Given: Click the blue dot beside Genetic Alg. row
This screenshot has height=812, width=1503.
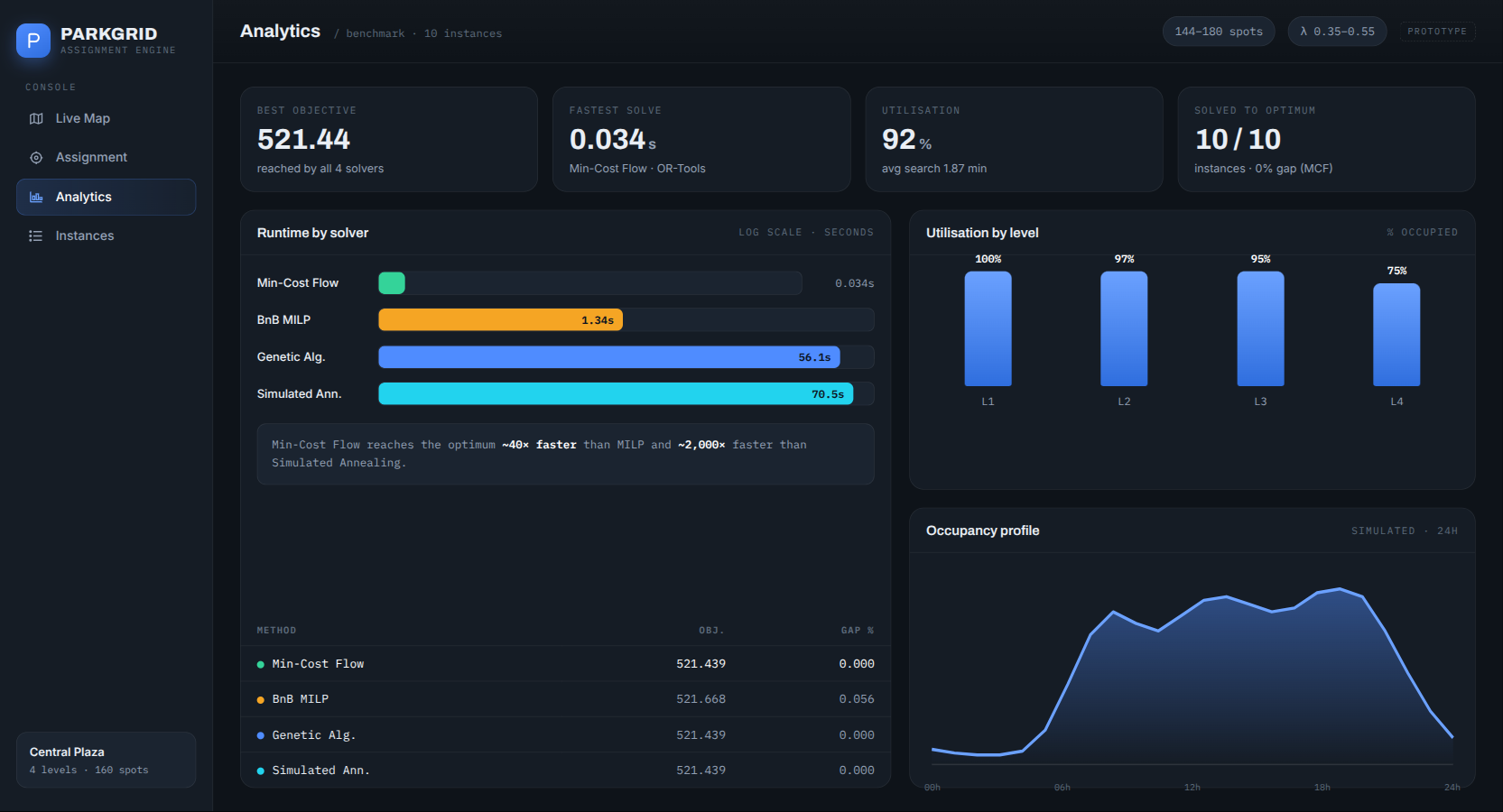Looking at the screenshot, I should (x=261, y=735).
